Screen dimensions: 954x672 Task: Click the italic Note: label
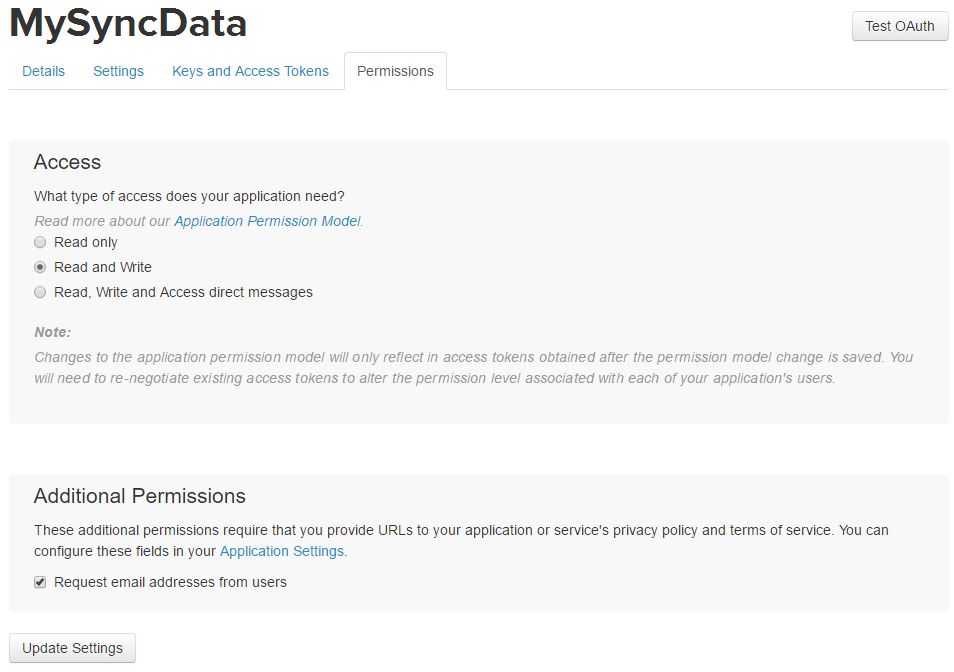click(52, 332)
